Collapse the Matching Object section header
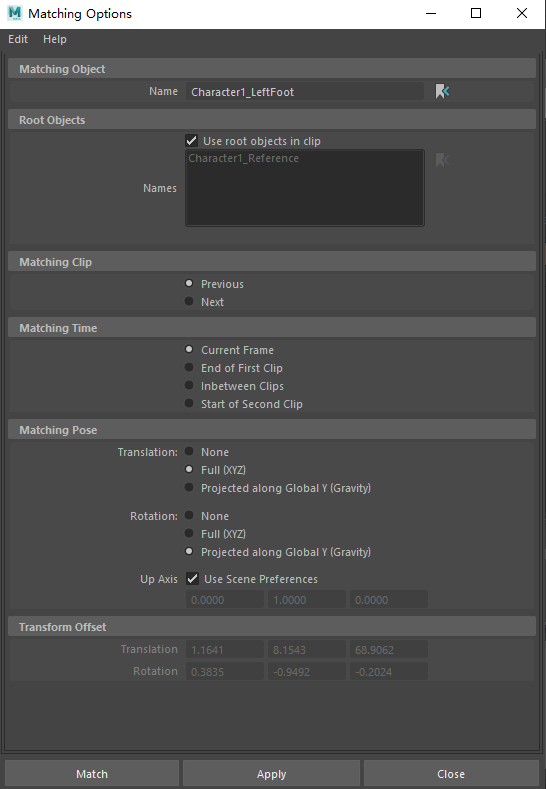This screenshot has height=789, width=546. tap(272, 69)
